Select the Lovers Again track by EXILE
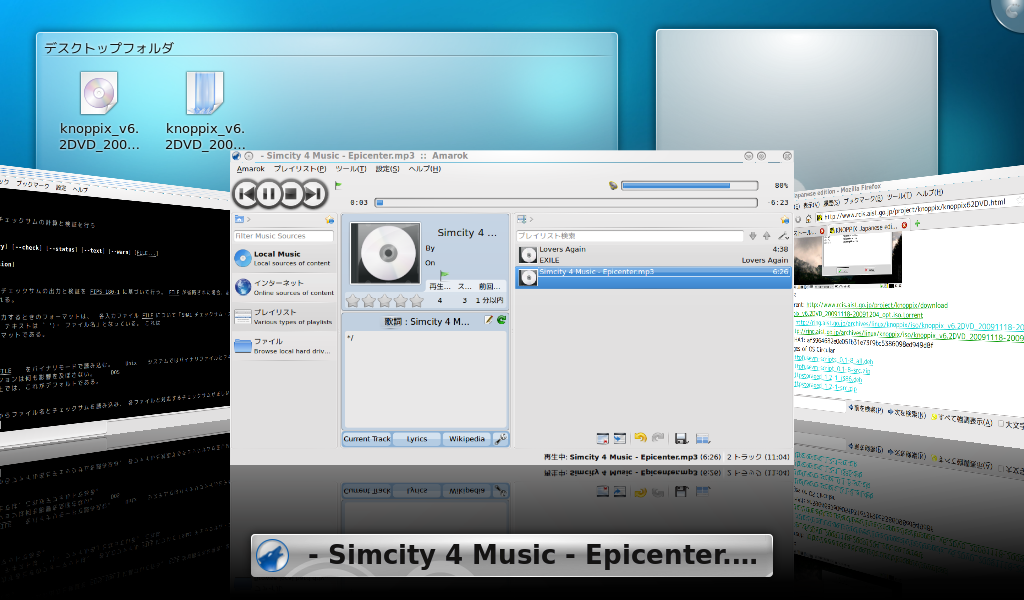Image resolution: width=1024 pixels, height=600 pixels. 654,255
